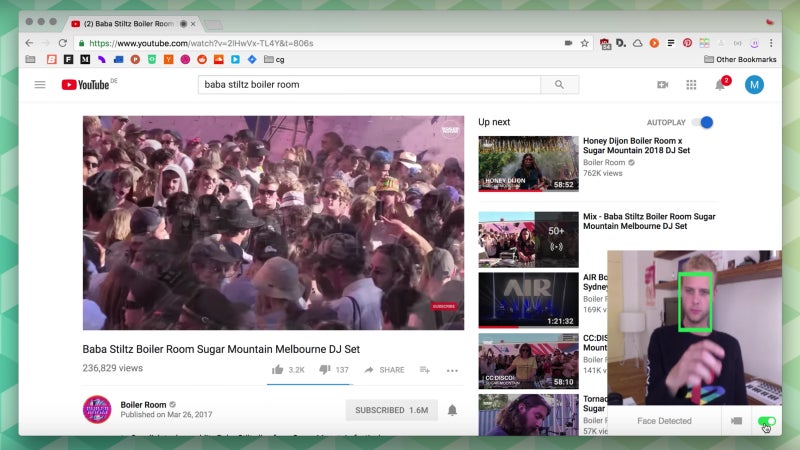This screenshot has width=800, height=450.
Task: Dislike the video with thumbs down
Action: (x=324, y=370)
